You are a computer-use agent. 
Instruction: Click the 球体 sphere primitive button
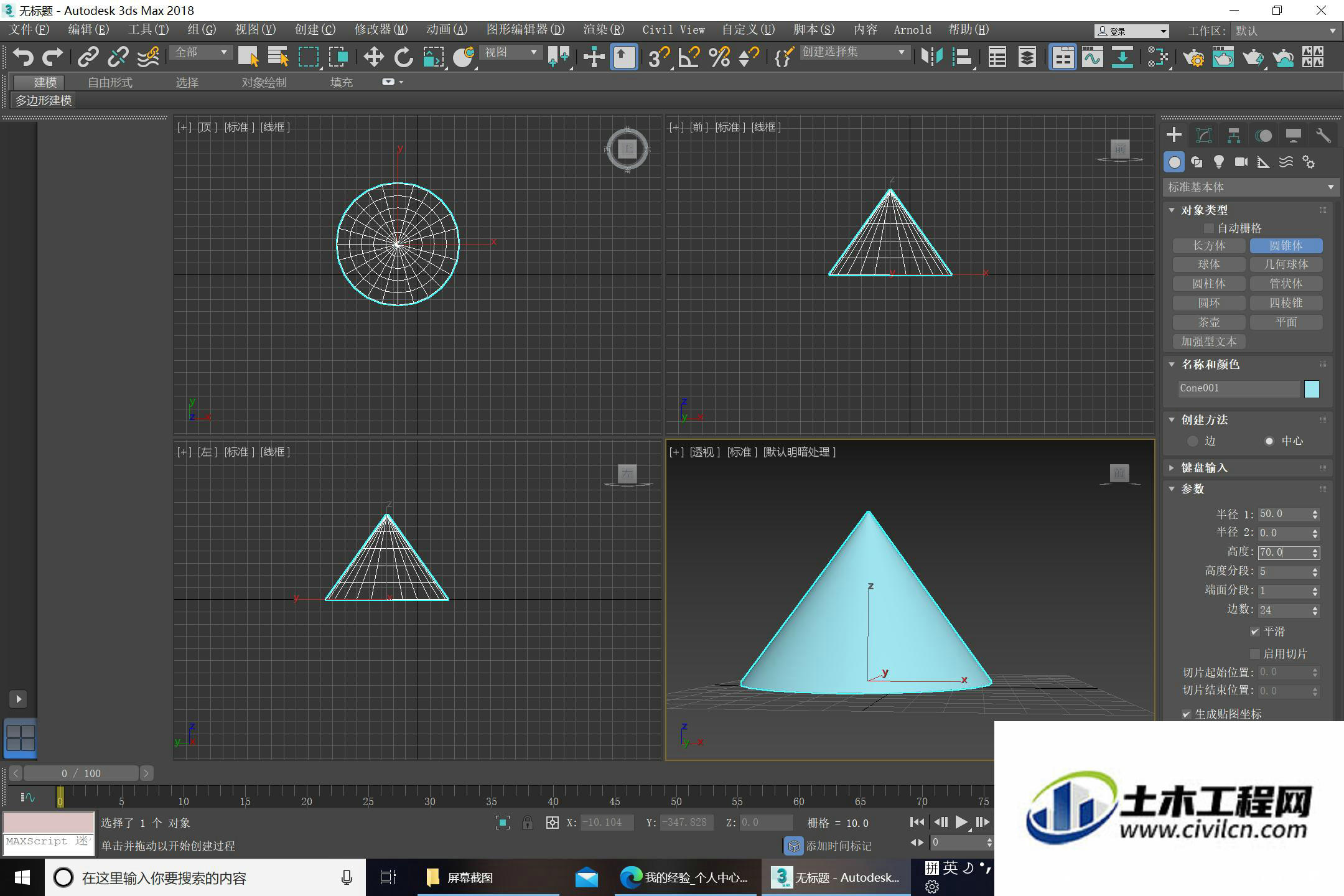1209,264
